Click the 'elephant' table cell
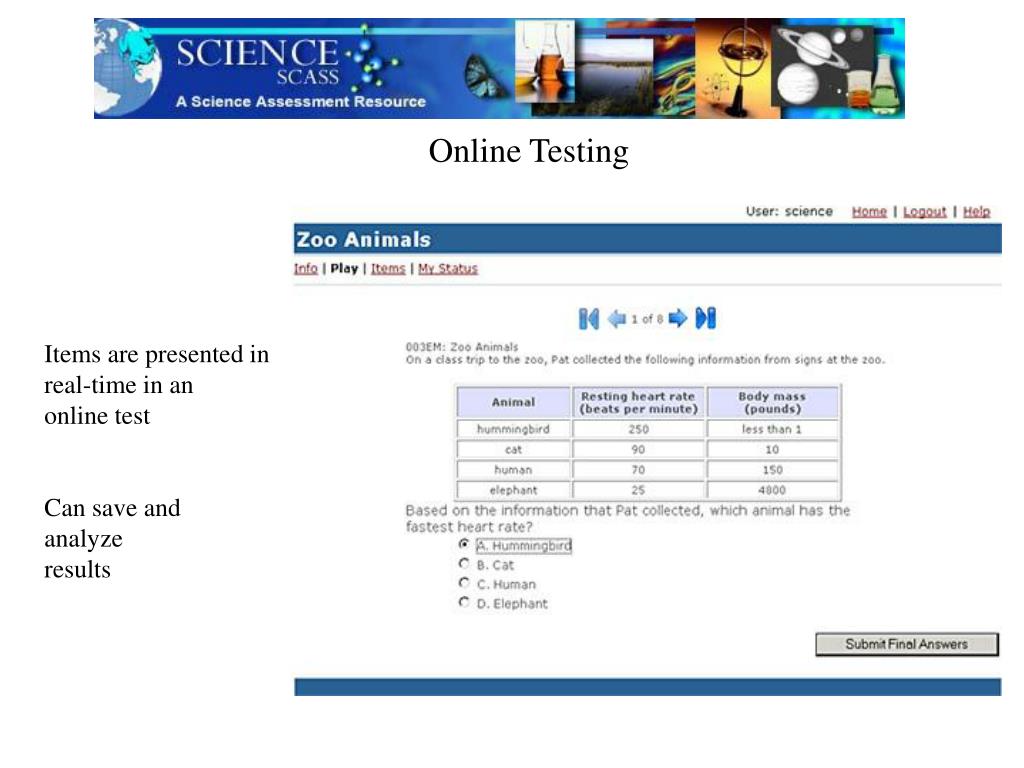 point(513,490)
